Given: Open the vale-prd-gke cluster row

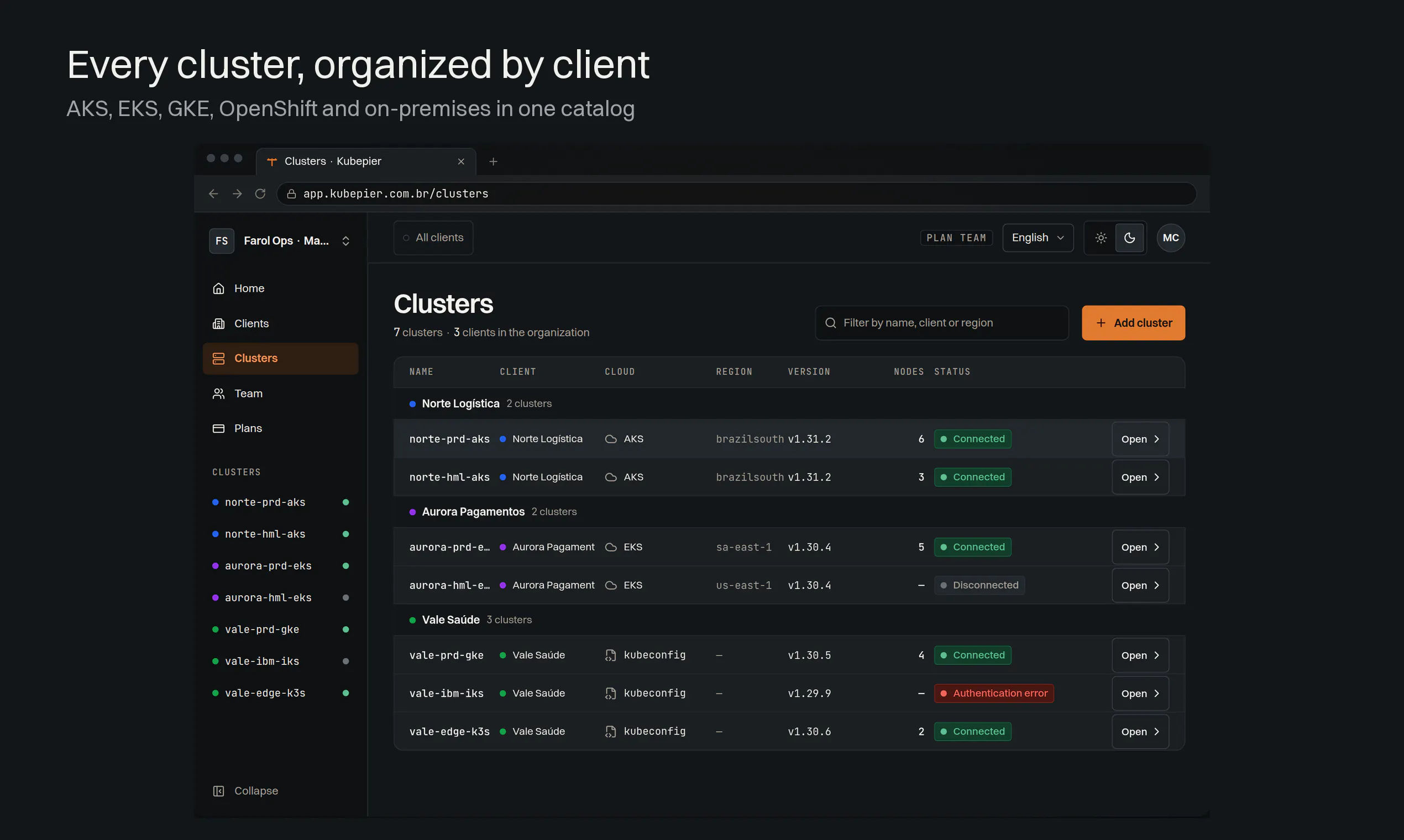Looking at the screenshot, I should pos(1140,655).
